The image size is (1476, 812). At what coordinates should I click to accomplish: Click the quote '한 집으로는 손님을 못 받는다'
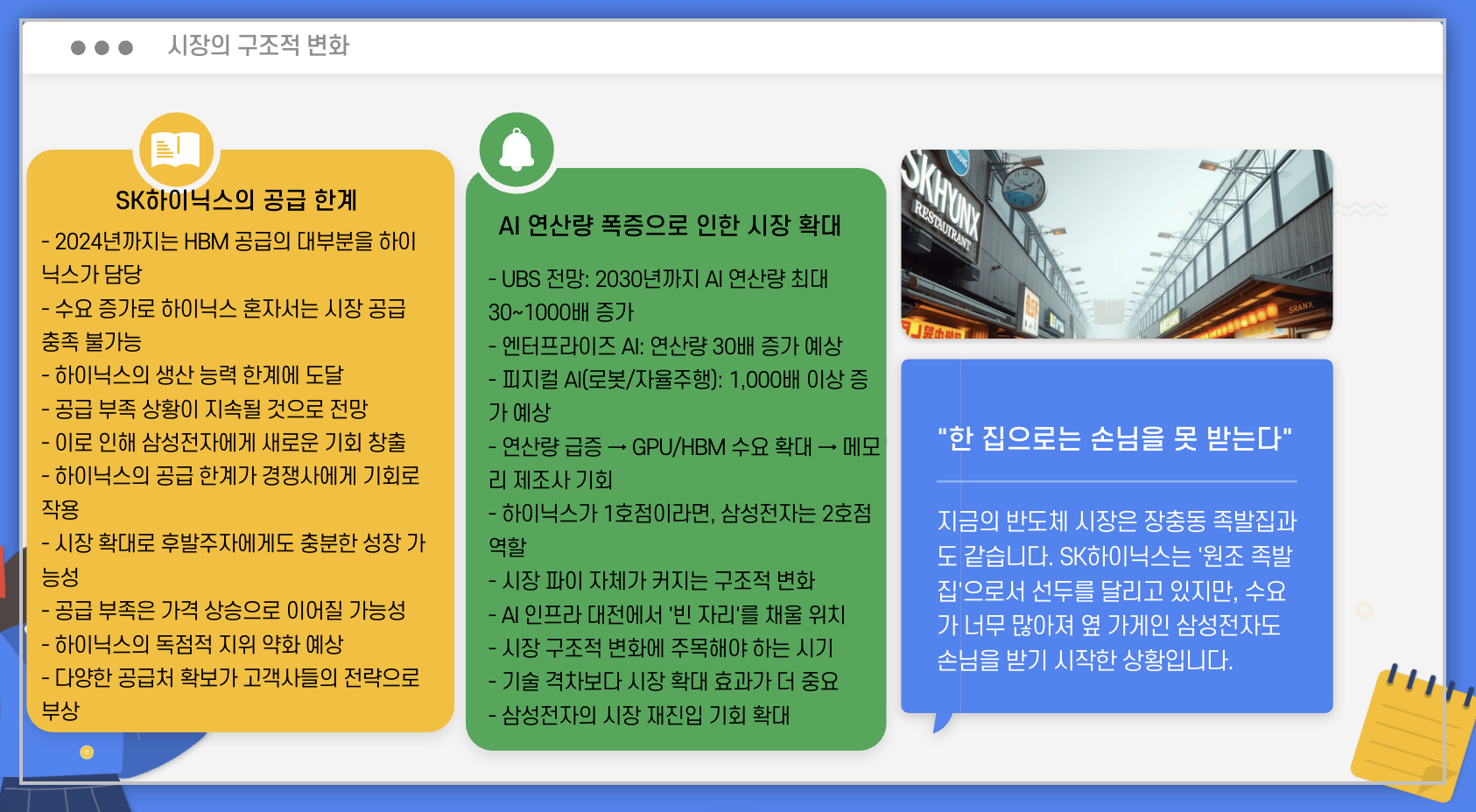click(x=1114, y=438)
